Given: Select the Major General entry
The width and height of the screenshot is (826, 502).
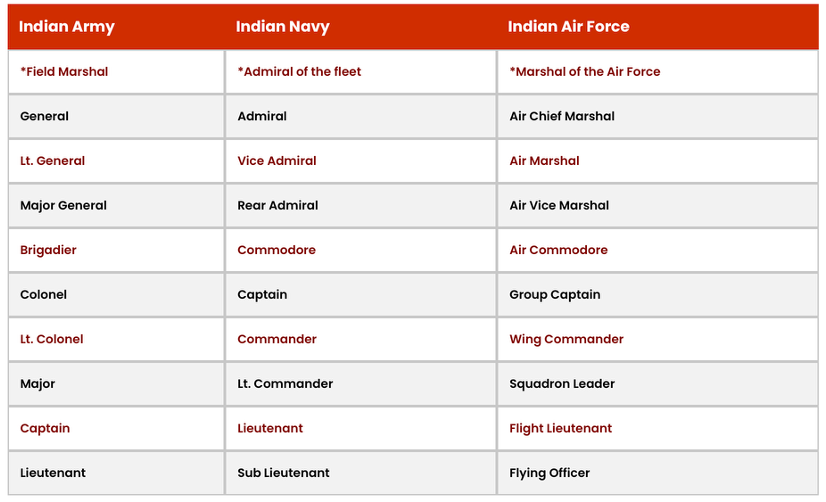Looking at the screenshot, I should 63,205.
